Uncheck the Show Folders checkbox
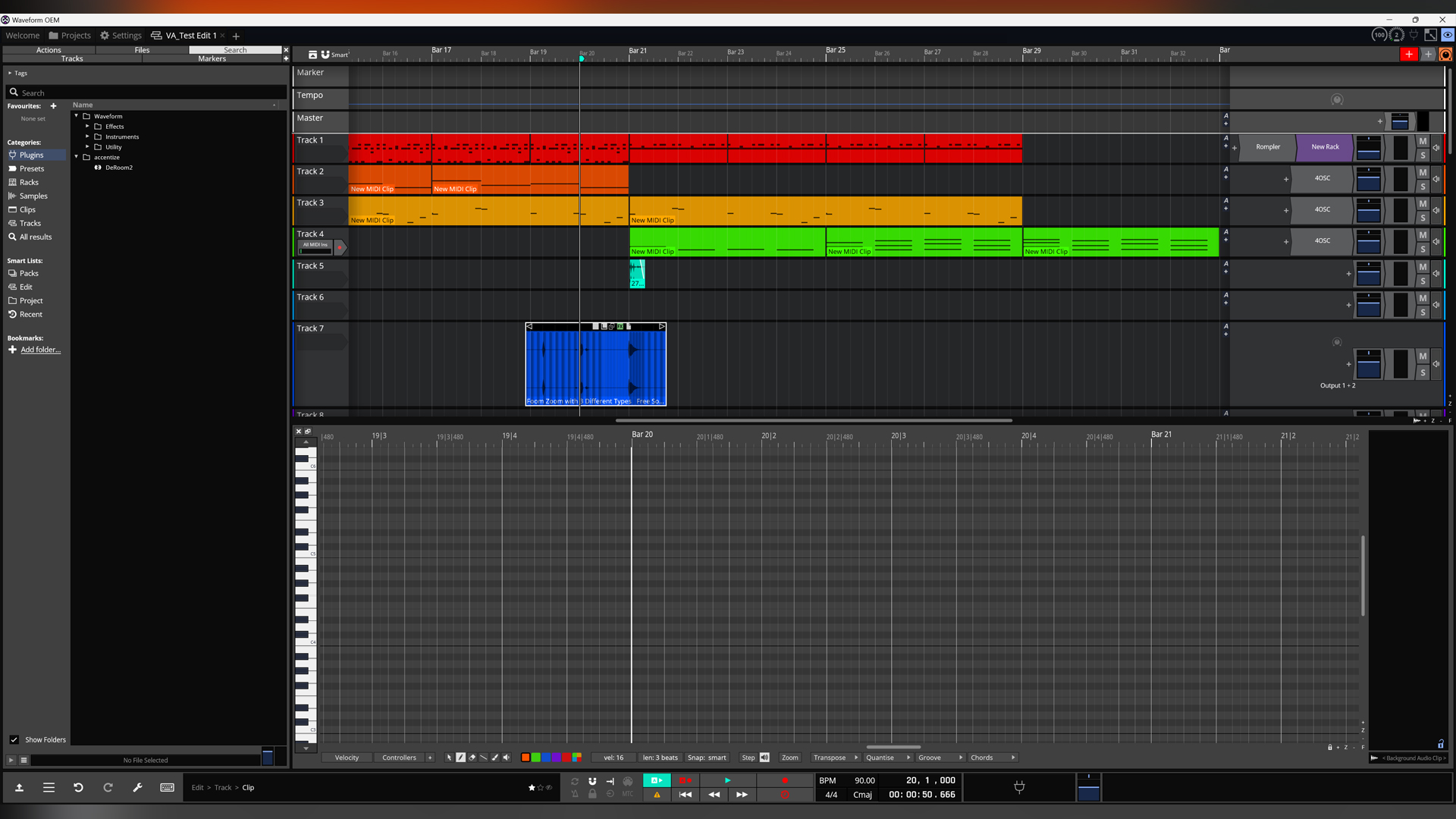This screenshot has height=819, width=1456. pyautogui.click(x=14, y=739)
